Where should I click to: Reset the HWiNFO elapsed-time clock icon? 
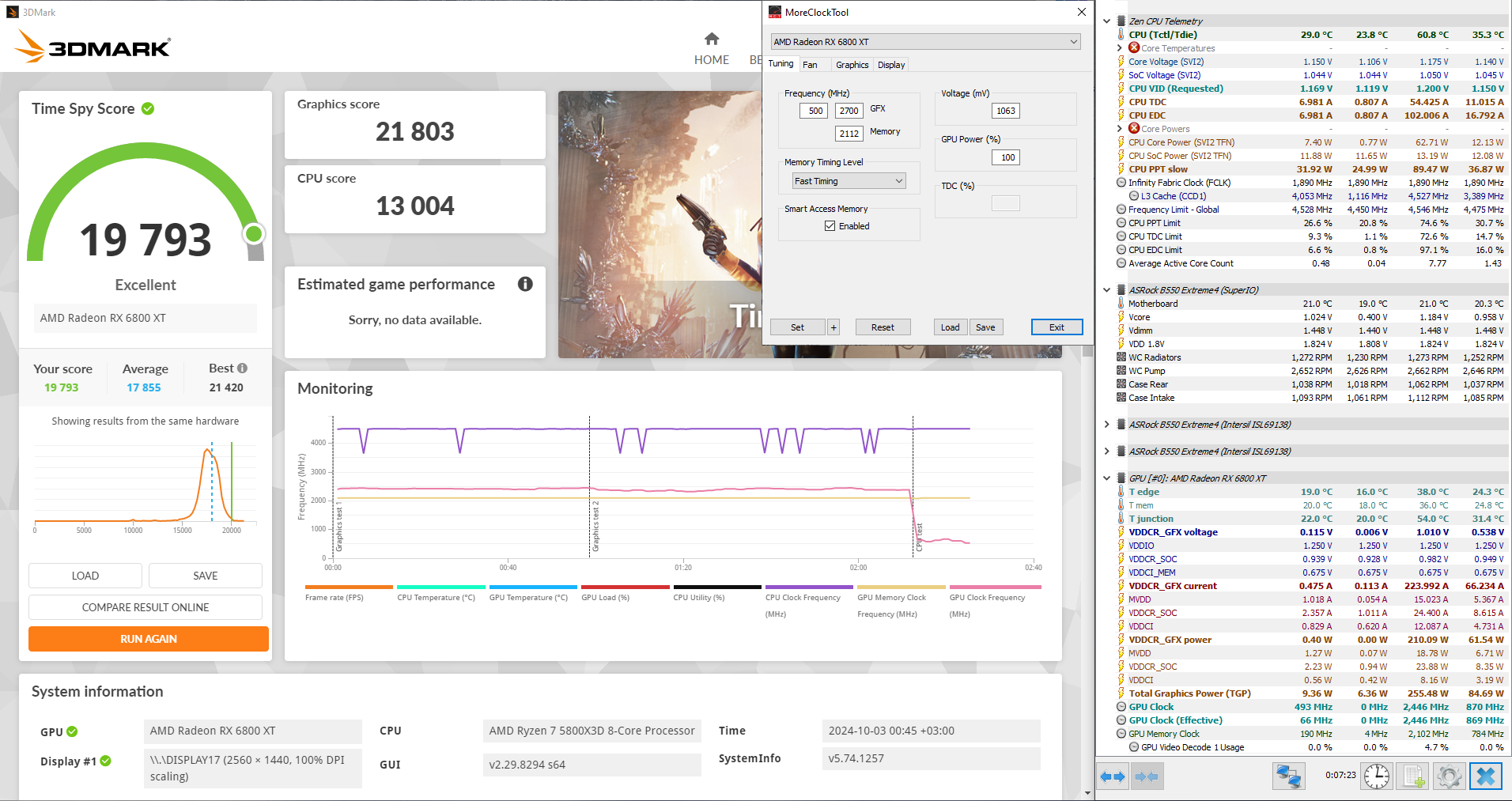click(1376, 776)
